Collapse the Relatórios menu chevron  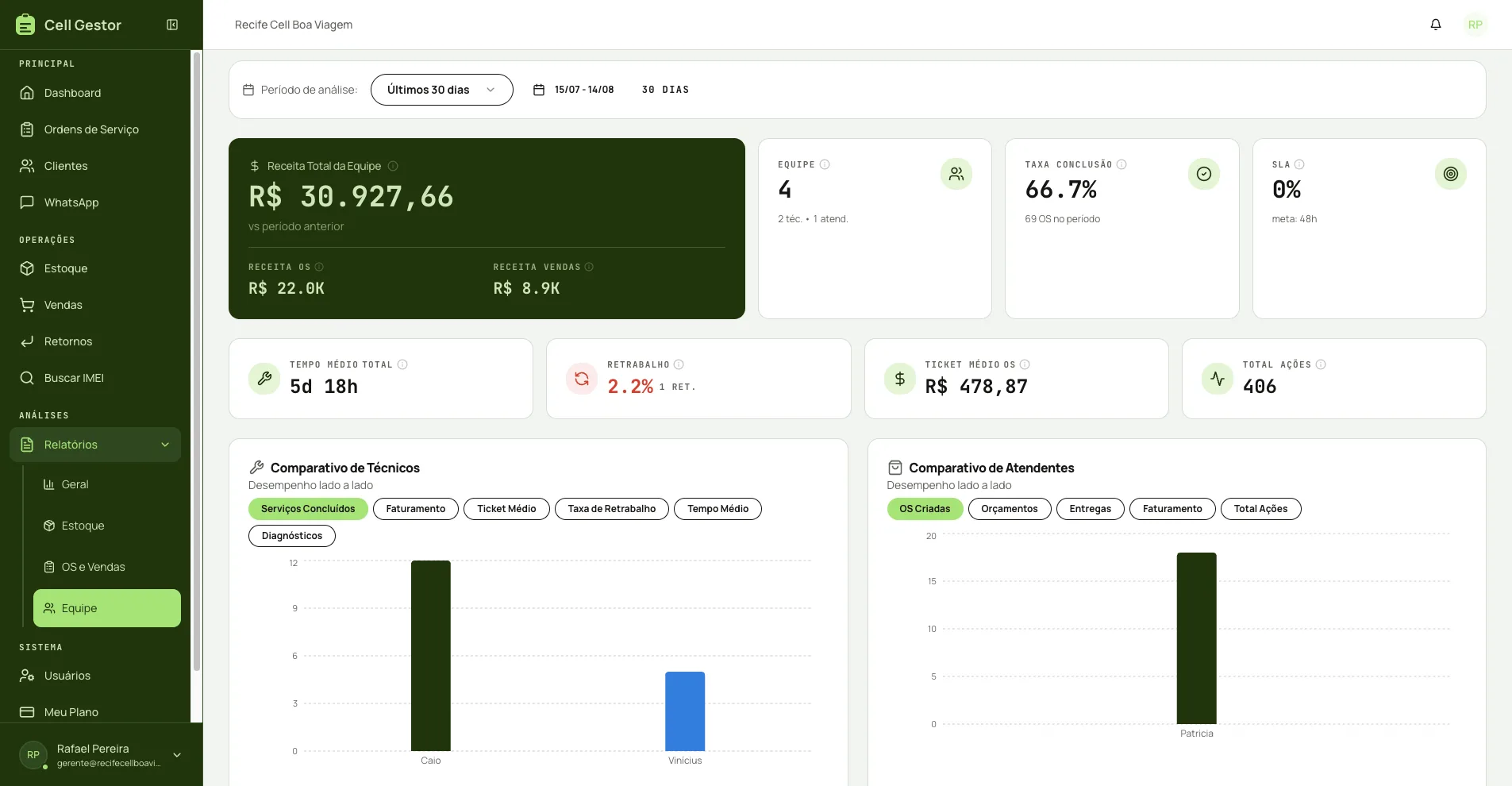click(x=165, y=445)
